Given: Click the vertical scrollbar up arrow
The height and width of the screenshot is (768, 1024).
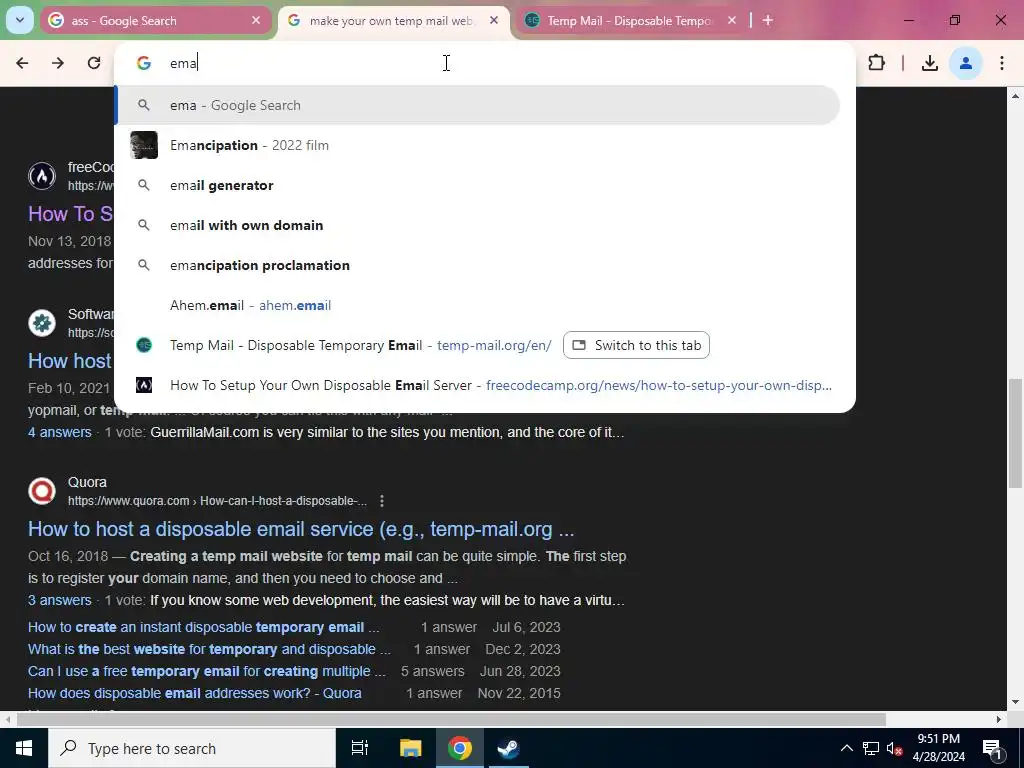Looking at the screenshot, I should tap(1016, 96).
